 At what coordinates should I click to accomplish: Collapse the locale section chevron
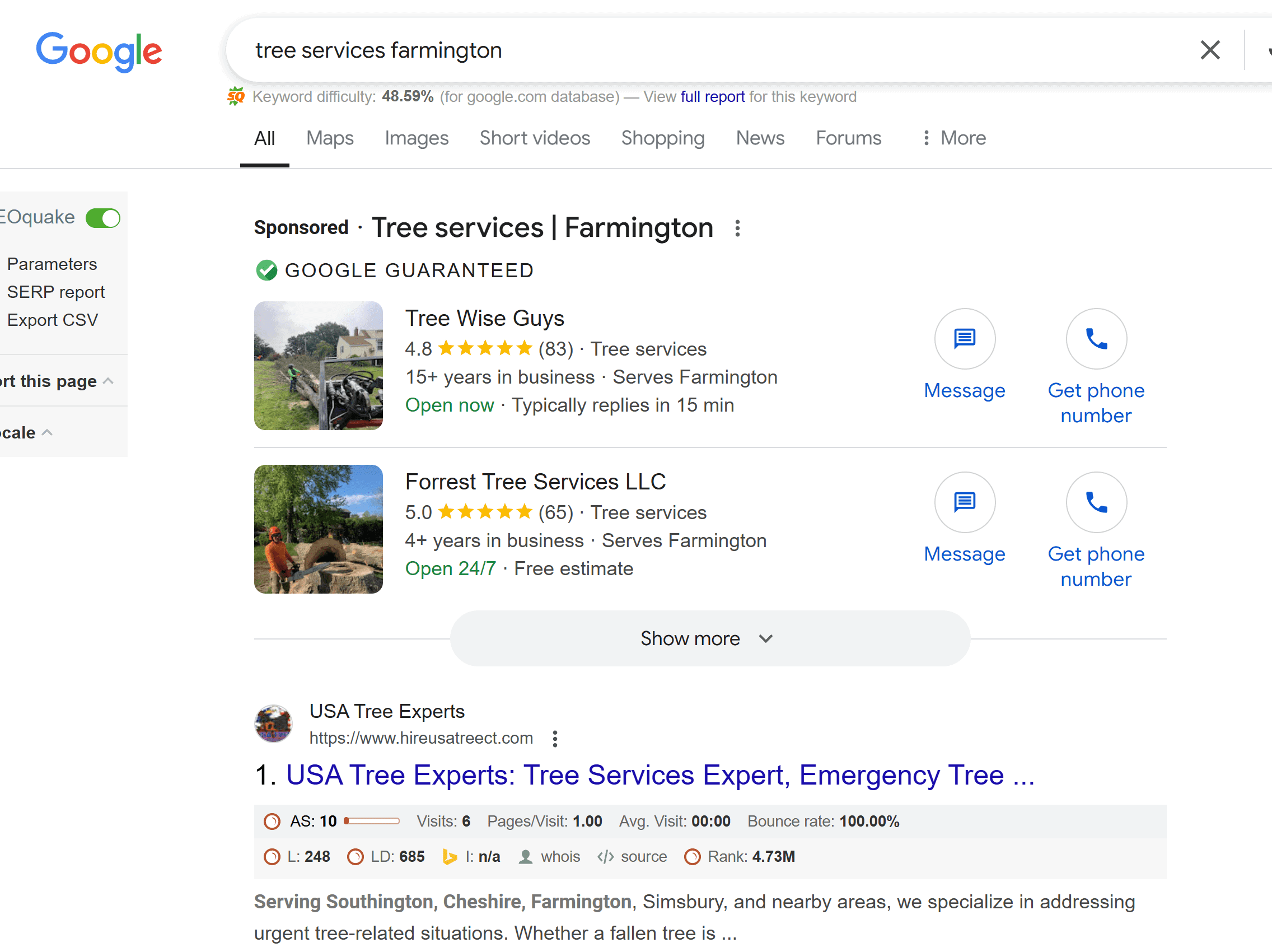click(47, 432)
